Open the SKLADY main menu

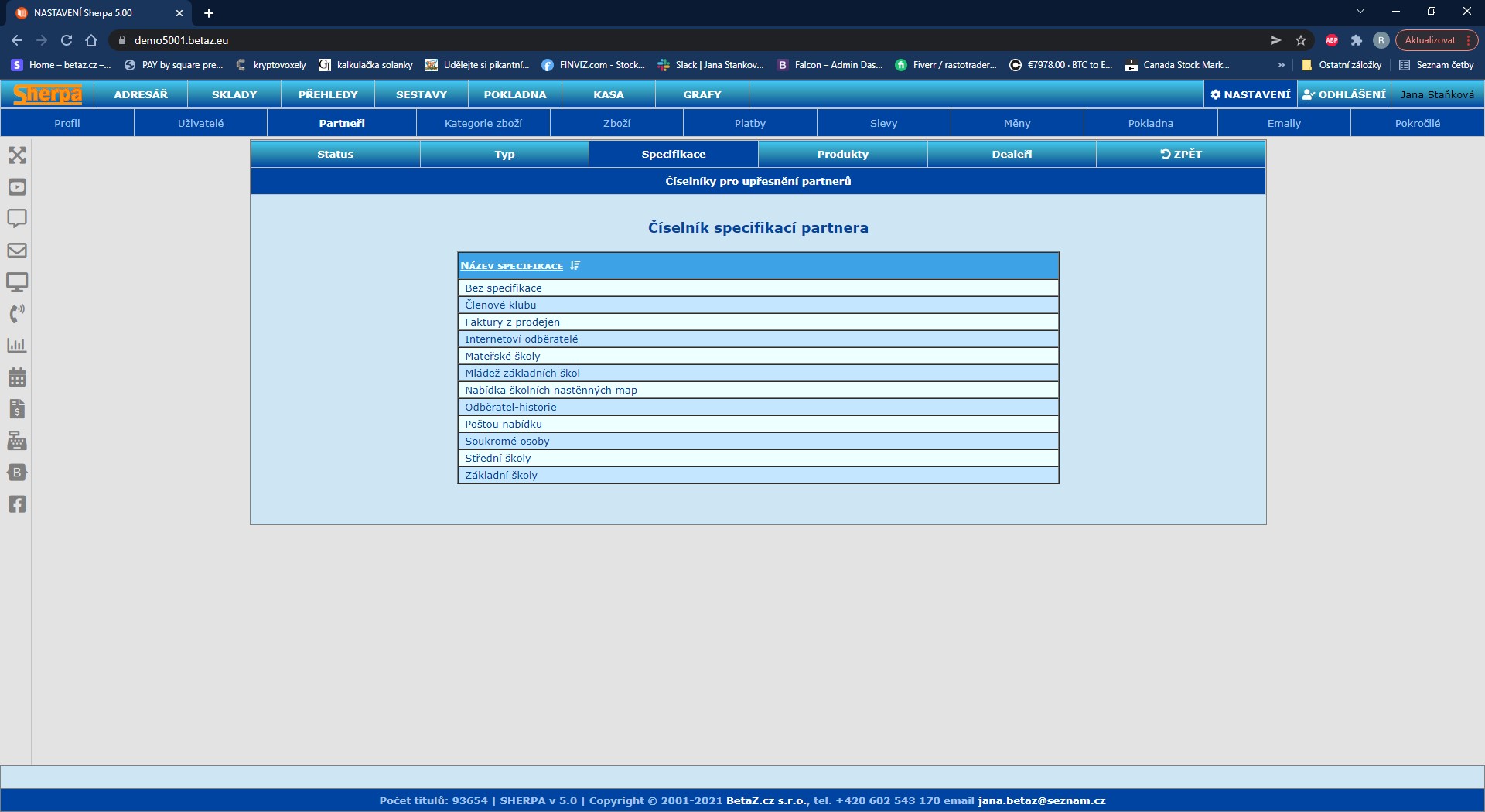tap(234, 94)
